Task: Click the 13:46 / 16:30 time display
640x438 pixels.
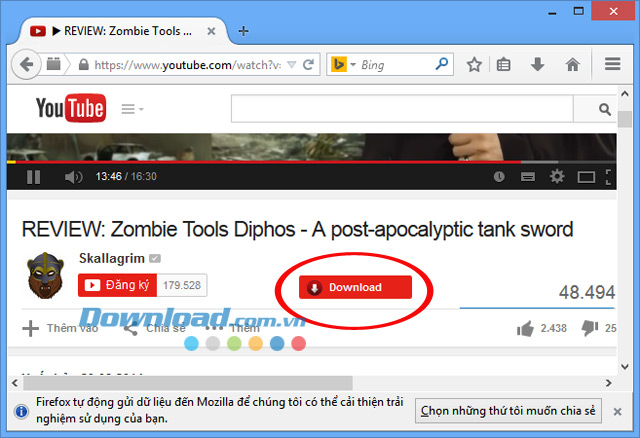Action: 126,176
